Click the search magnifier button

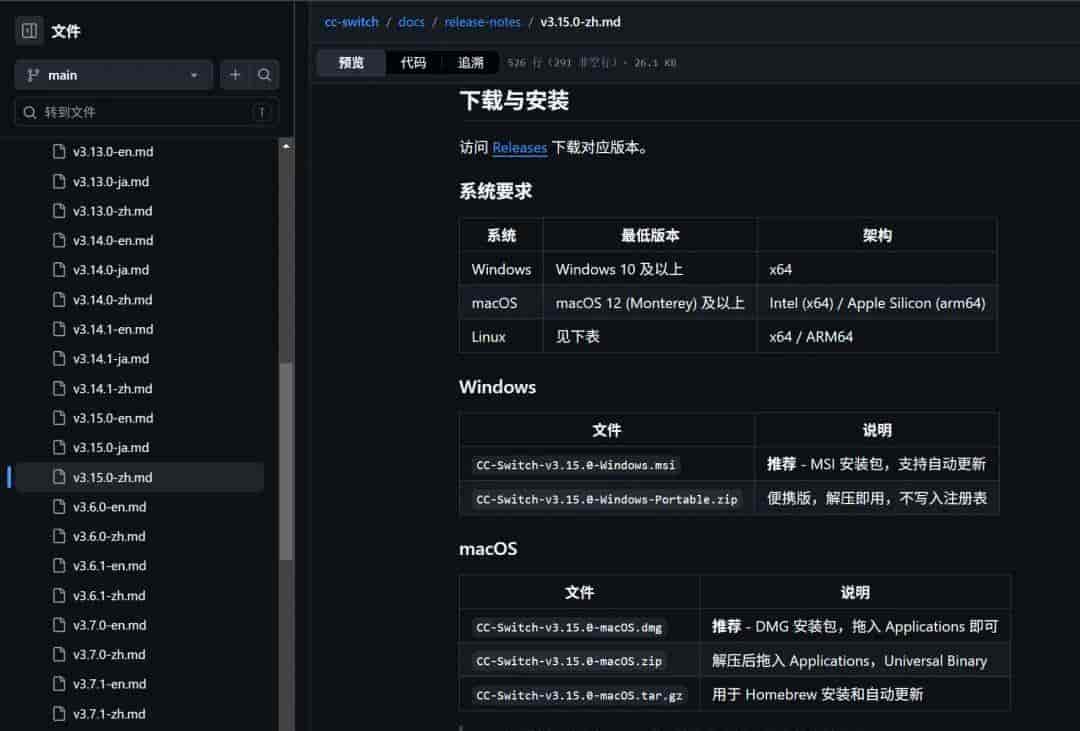click(x=264, y=74)
